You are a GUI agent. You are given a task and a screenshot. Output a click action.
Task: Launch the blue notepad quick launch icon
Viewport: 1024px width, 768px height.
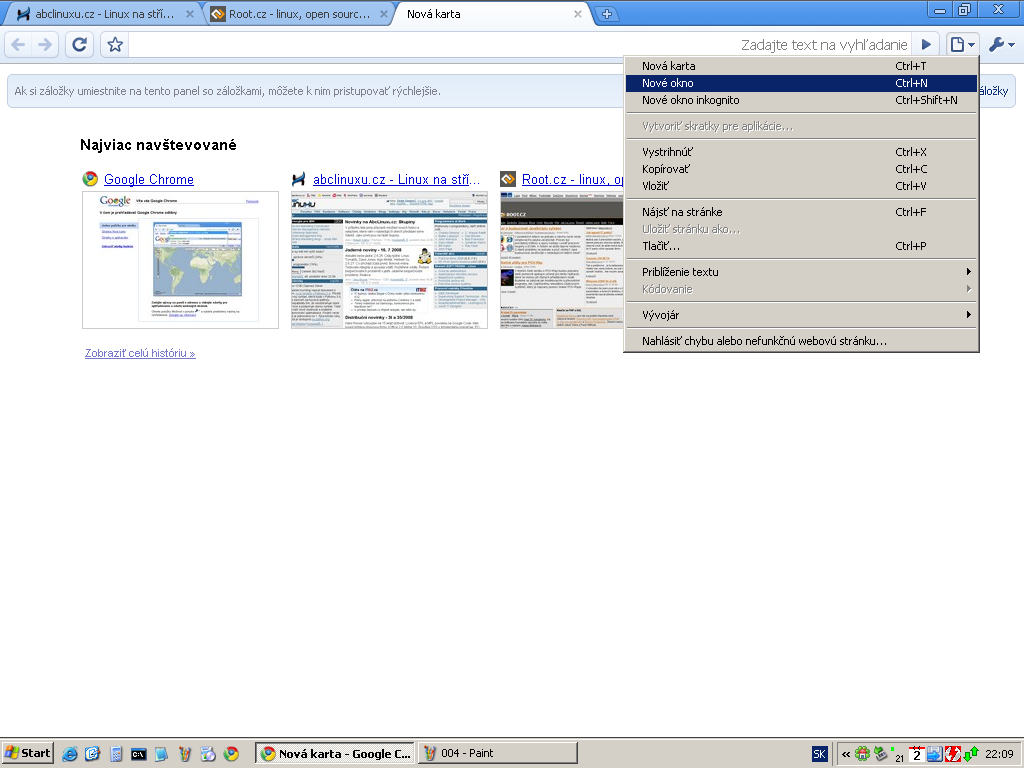click(x=161, y=754)
